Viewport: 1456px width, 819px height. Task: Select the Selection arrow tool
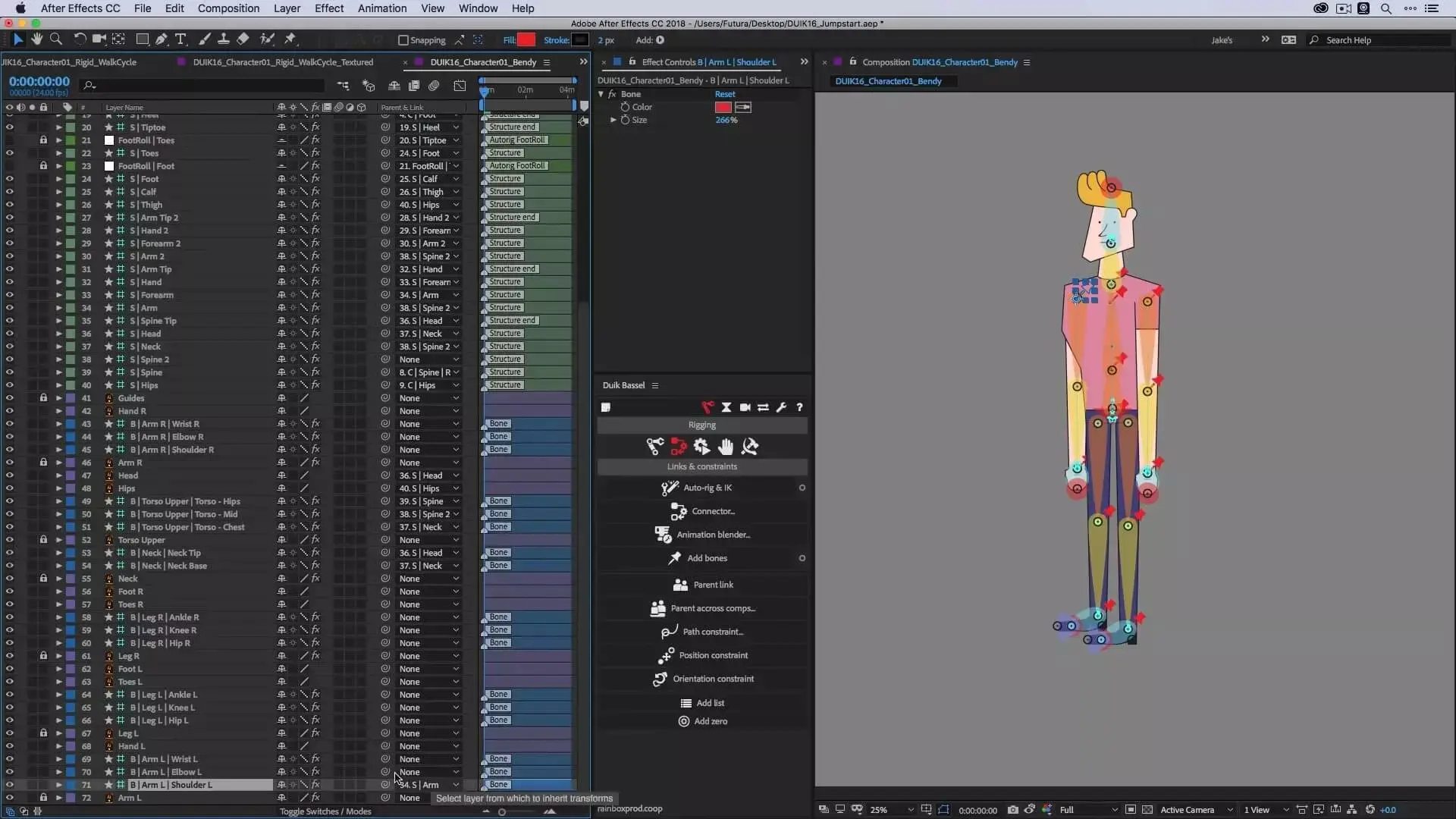18,39
